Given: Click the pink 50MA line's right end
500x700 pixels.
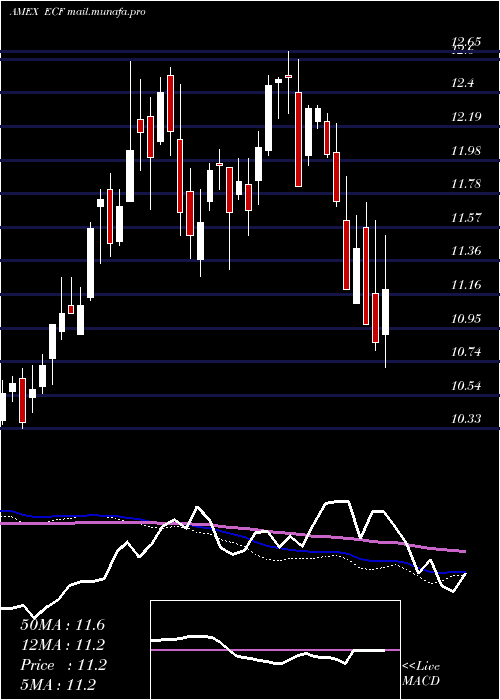Looking at the screenshot, I should point(463,551).
